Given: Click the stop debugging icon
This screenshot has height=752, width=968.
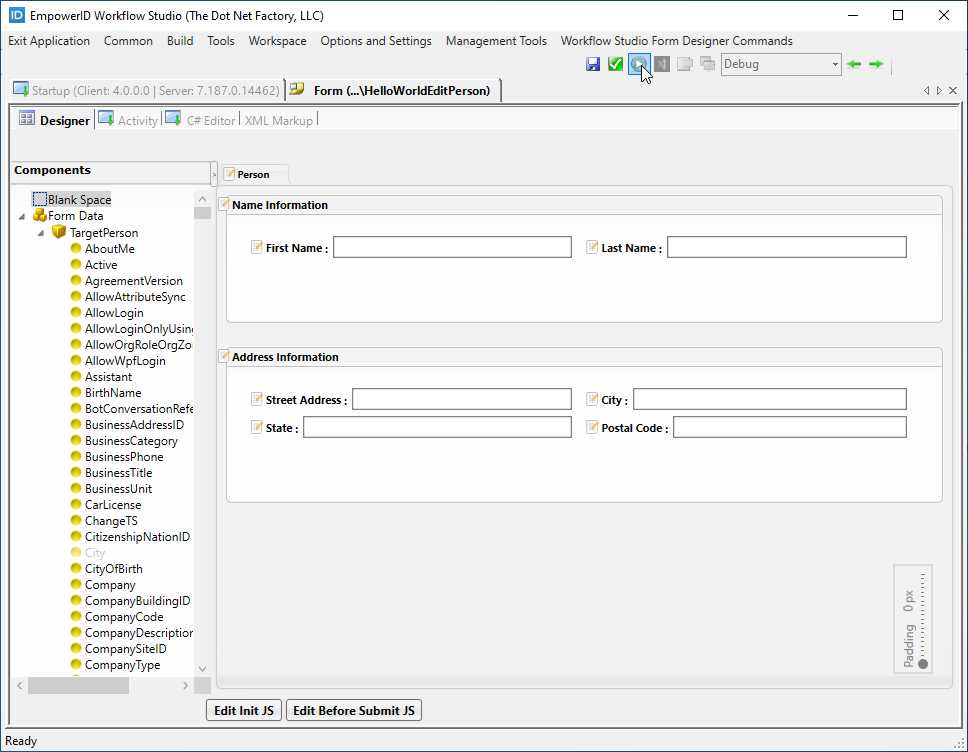Looking at the screenshot, I should (x=661, y=63).
